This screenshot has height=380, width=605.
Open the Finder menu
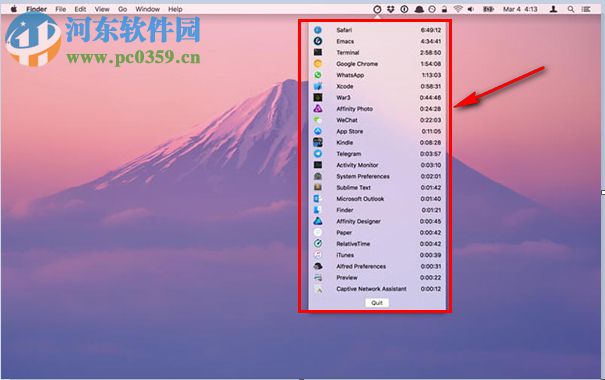tap(36, 9)
